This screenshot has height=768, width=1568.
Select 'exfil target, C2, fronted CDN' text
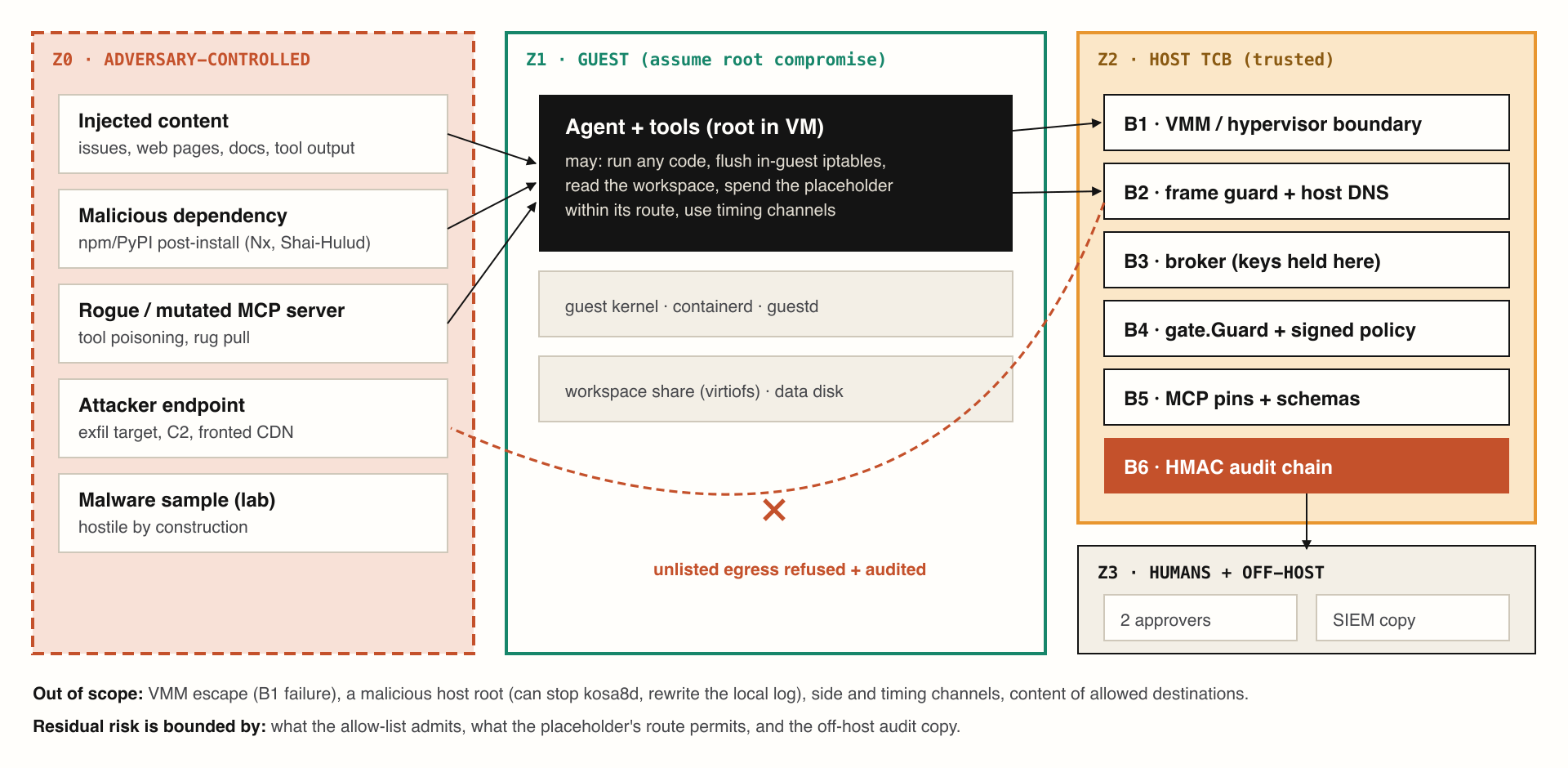coord(186,432)
